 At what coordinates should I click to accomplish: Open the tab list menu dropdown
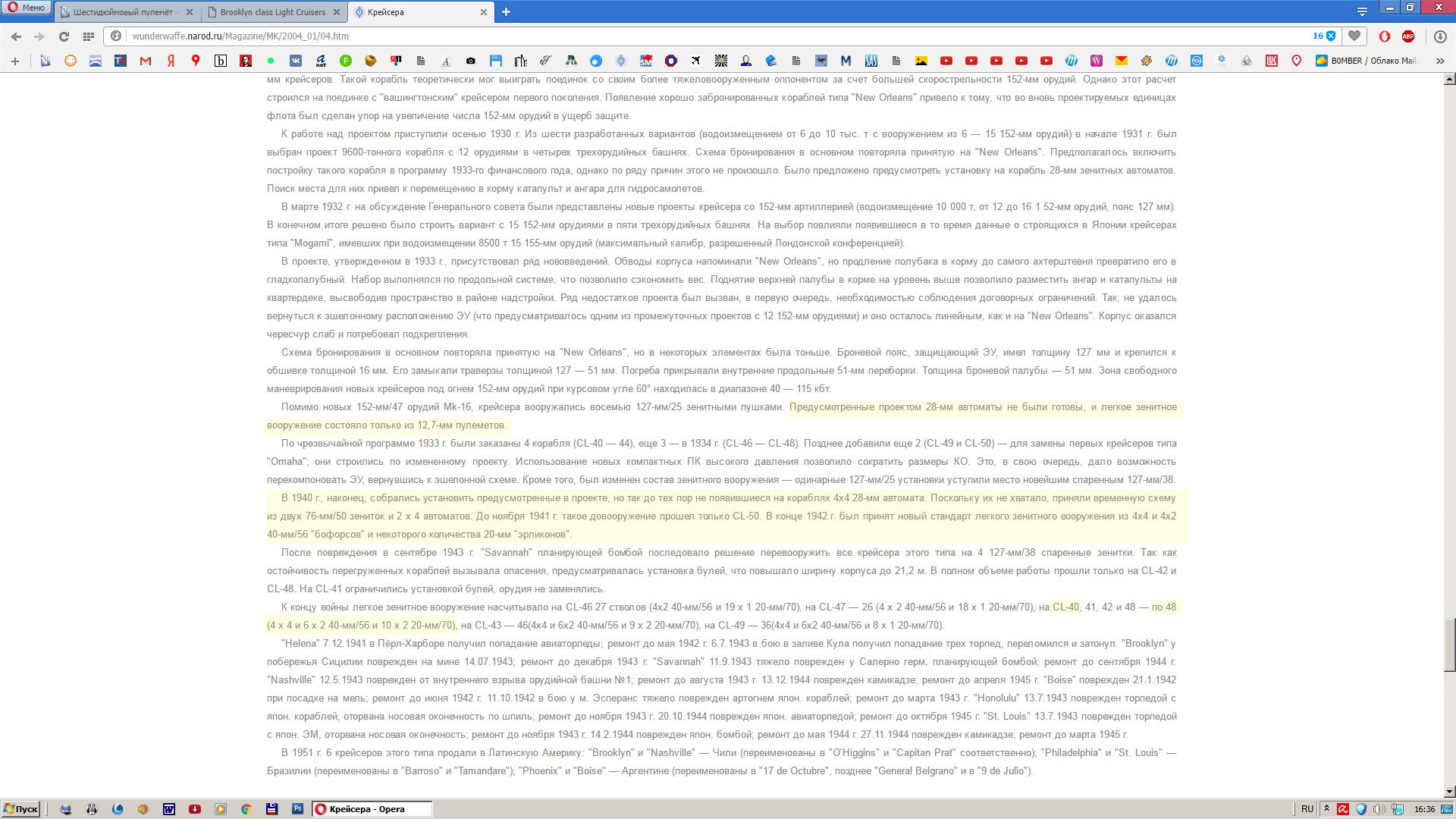coord(1362,11)
